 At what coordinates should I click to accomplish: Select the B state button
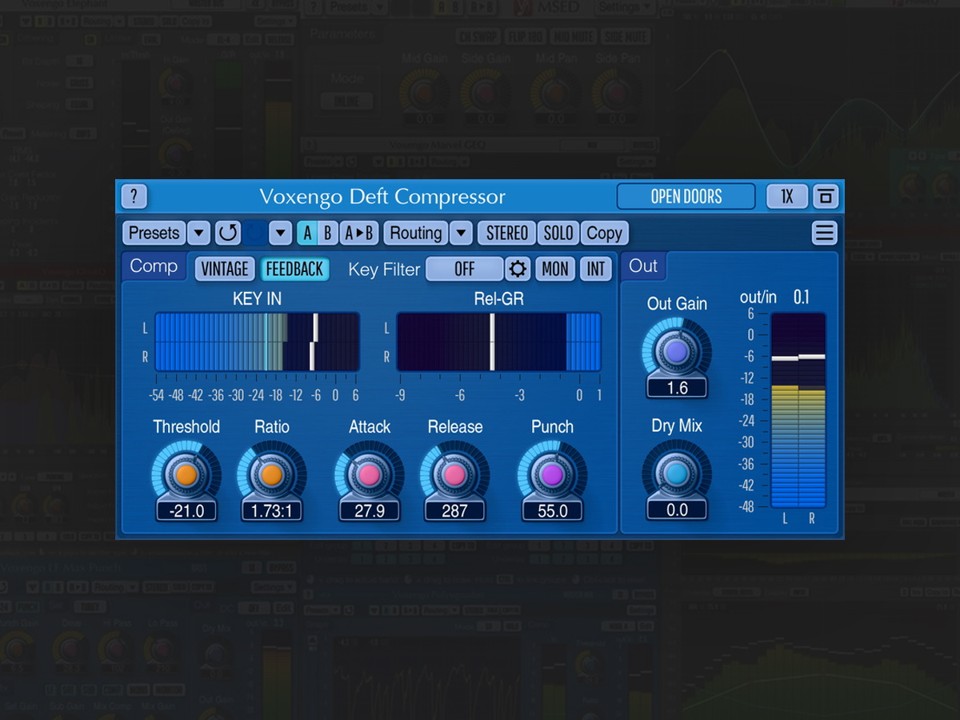[x=328, y=233]
